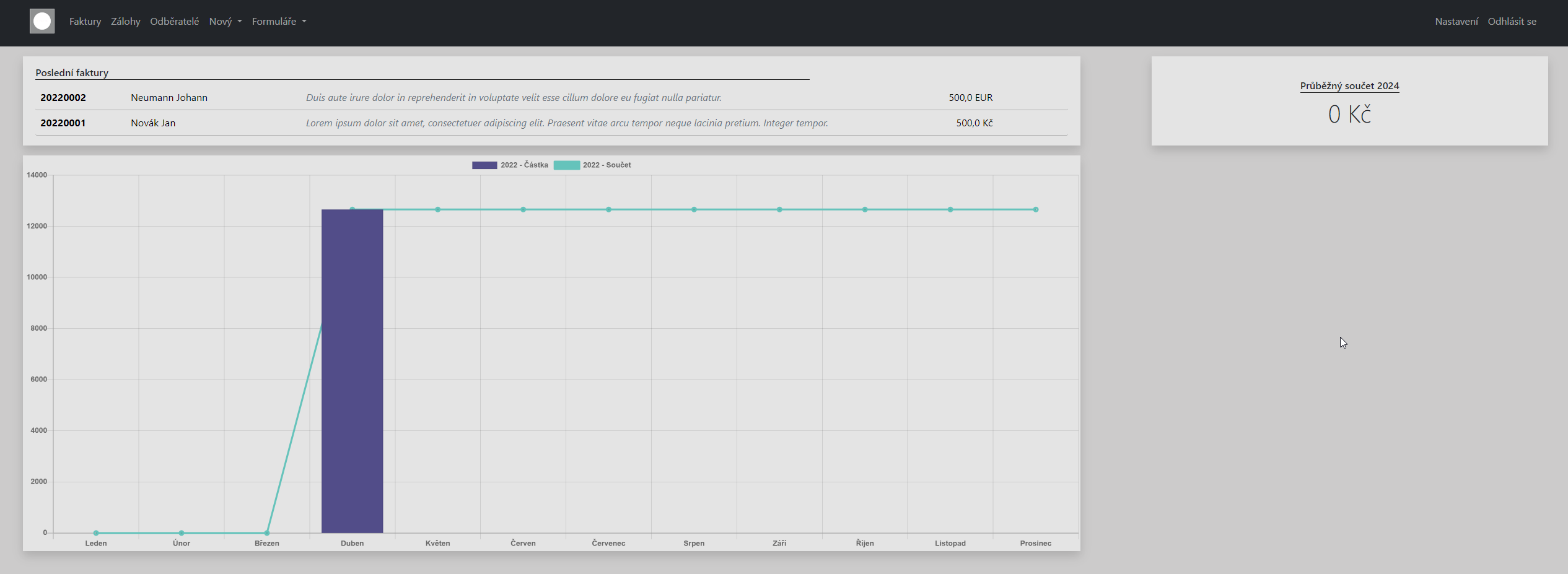This screenshot has width=1568, height=574.
Task: Click the Lorem ipsum invoice description
Action: point(567,123)
